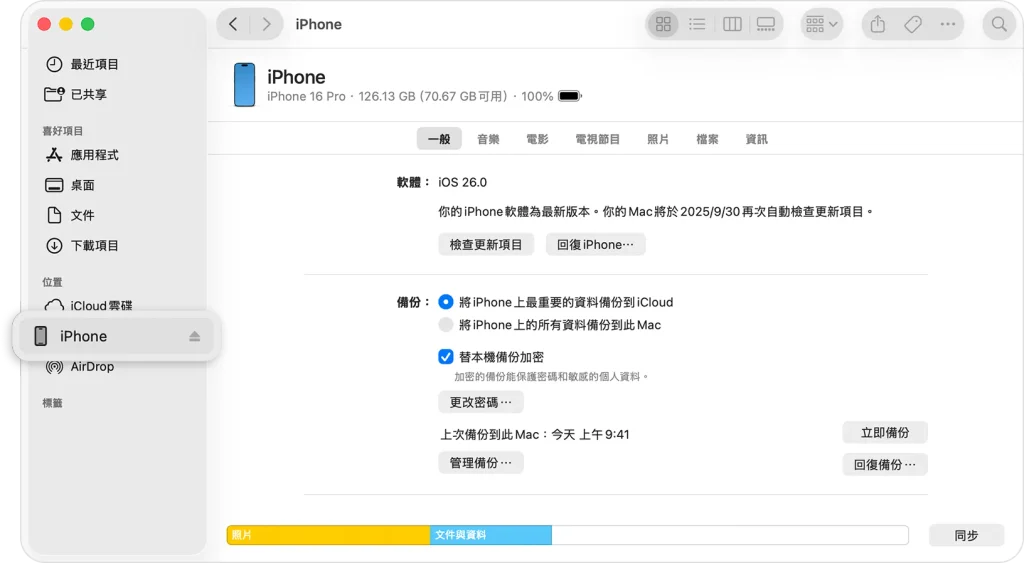The width and height of the screenshot is (1024, 563).
Task: Go forward with the right chevron button
Action: click(266, 24)
